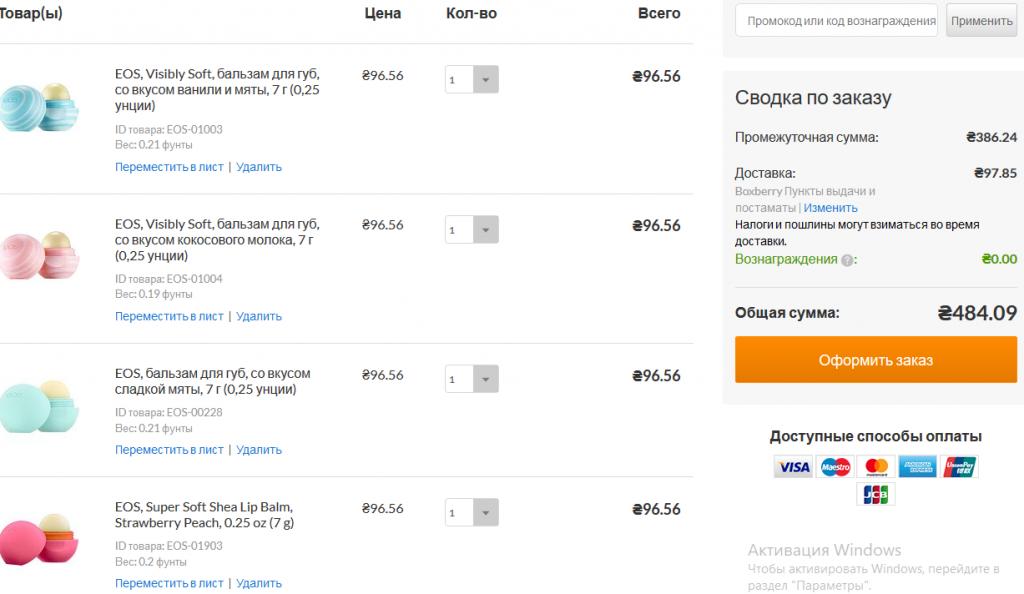Open the coconut milk lip balm product image
The image size is (1024, 594).
tap(39, 255)
